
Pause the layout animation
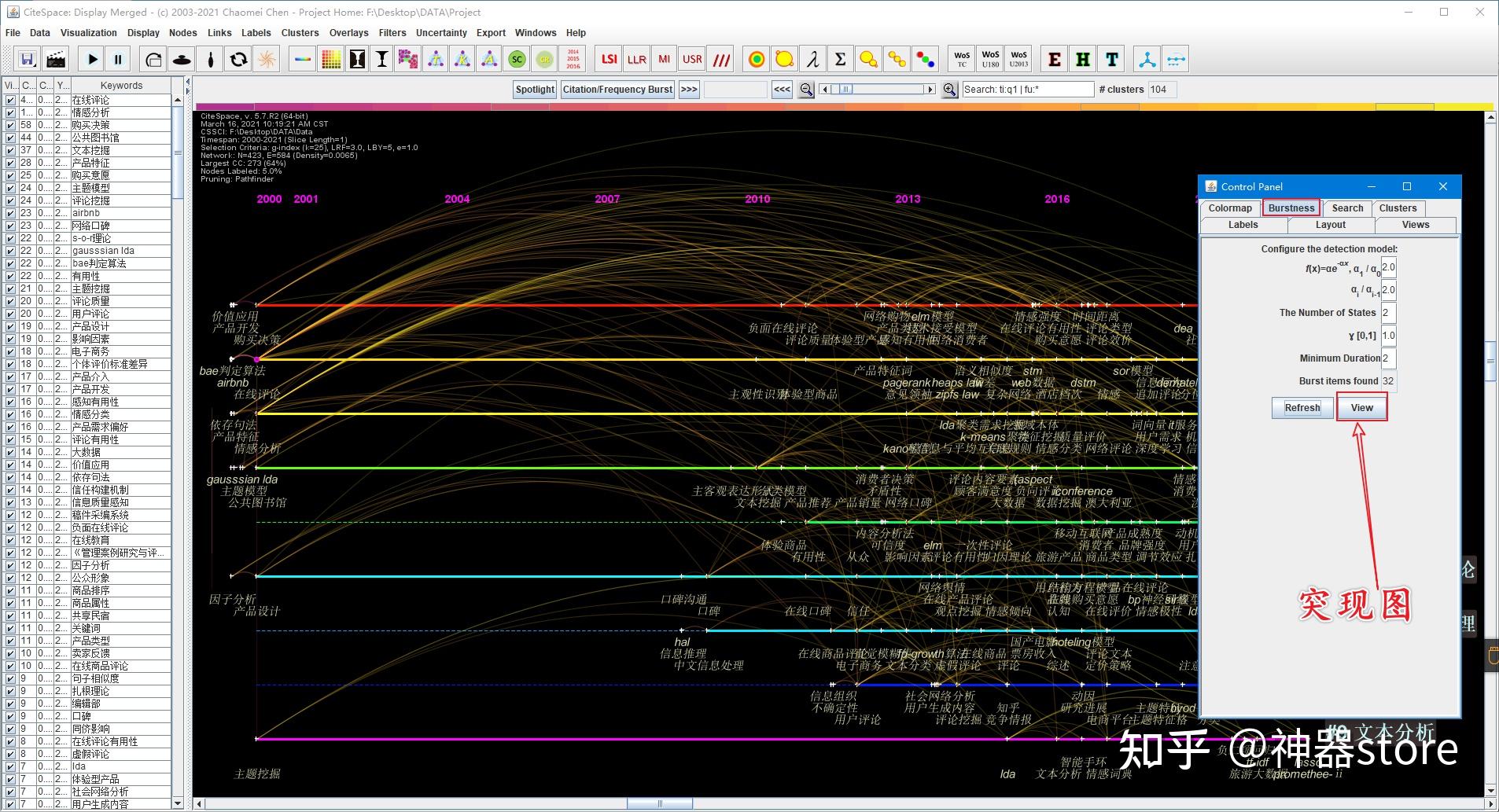tap(118, 59)
